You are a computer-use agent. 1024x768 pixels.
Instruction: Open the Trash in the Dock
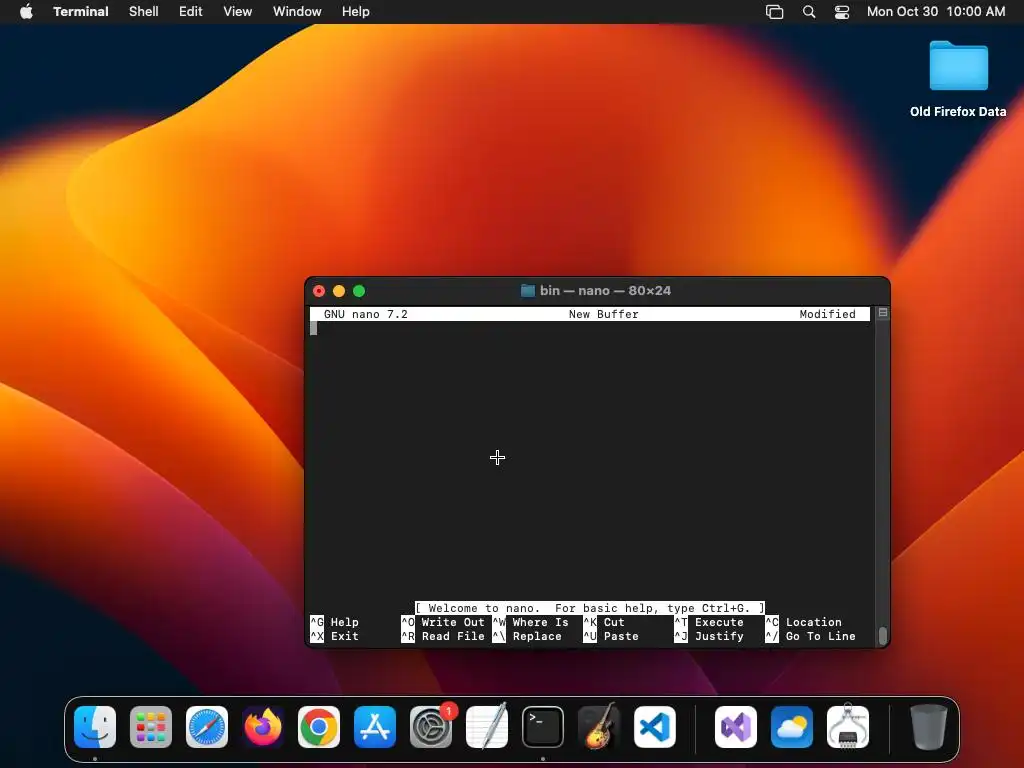click(929, 727)
